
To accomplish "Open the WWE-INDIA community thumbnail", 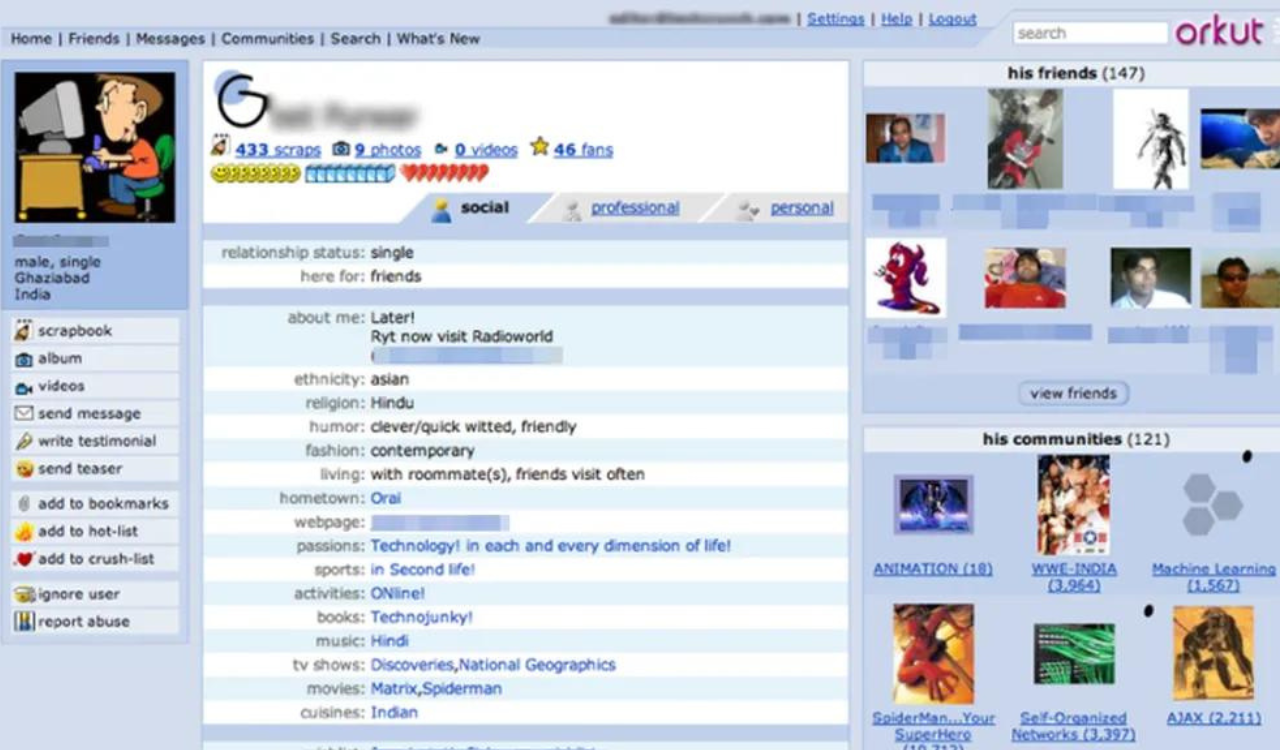I will point(1073,505).
